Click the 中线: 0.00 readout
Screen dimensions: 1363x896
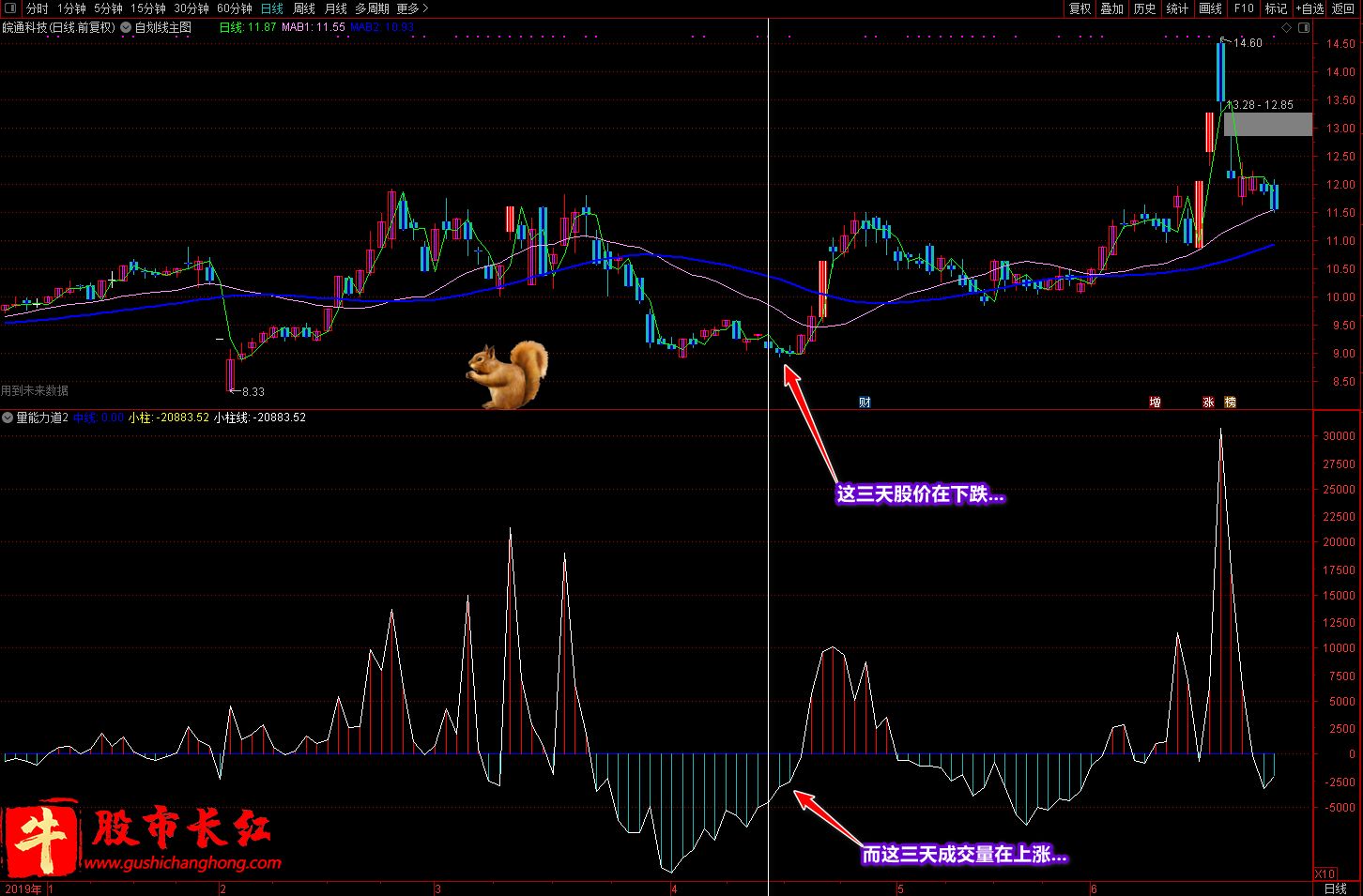99,418
